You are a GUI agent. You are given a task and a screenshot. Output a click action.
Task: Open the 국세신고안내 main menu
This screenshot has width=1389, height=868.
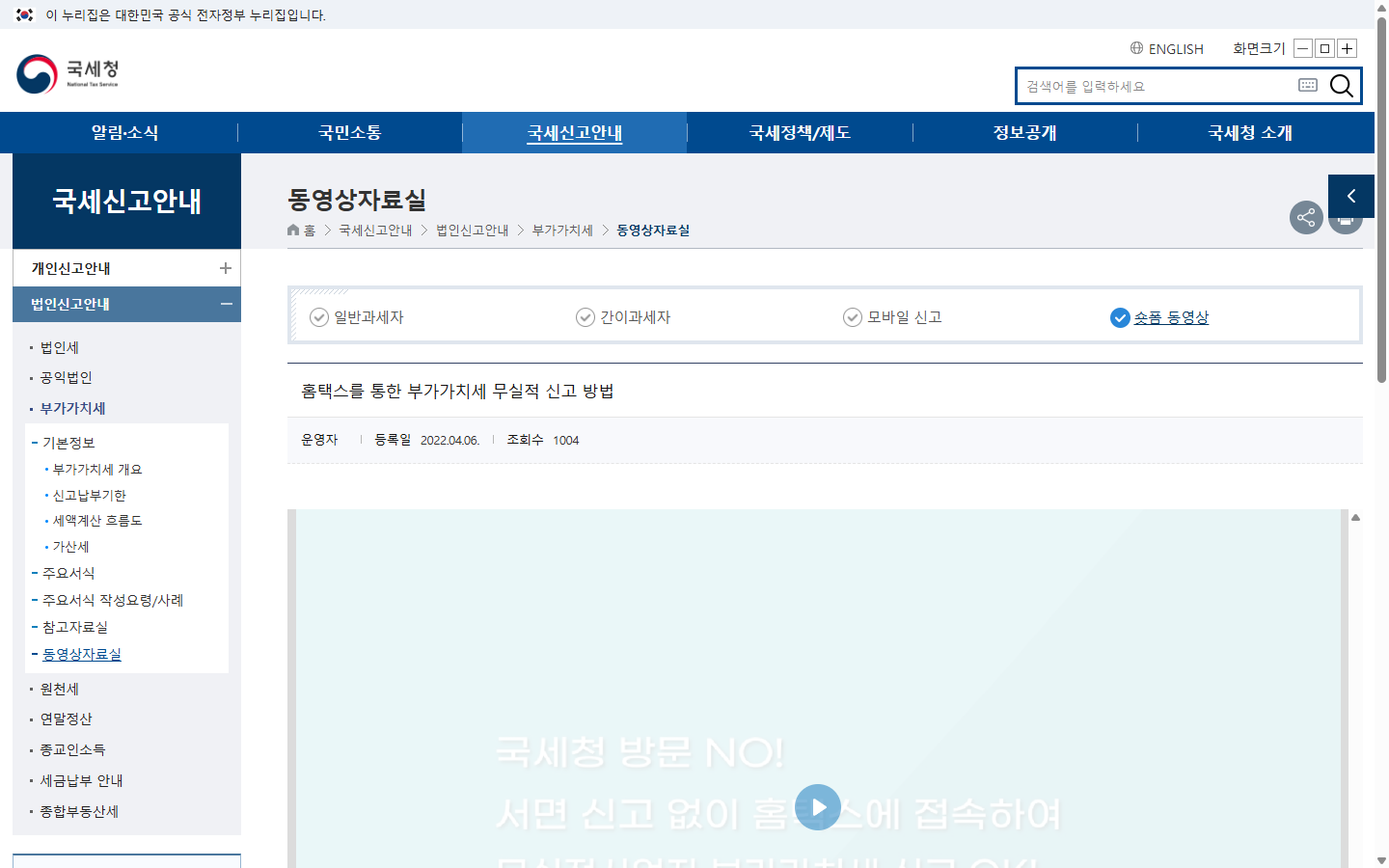tap(575, 132)
